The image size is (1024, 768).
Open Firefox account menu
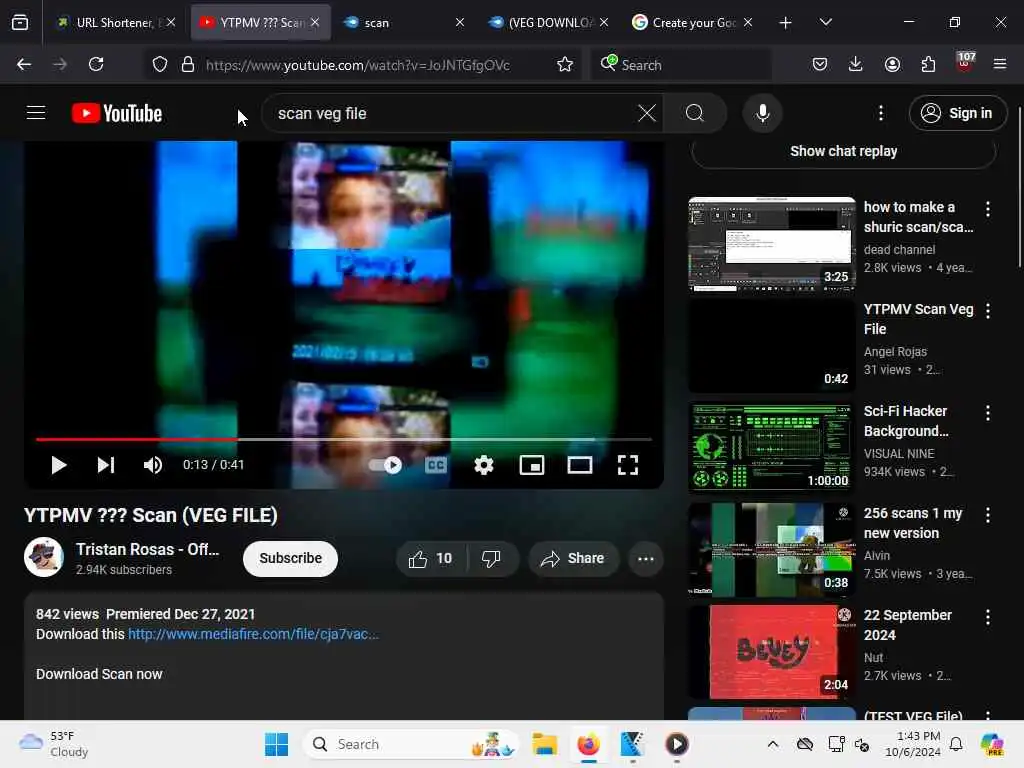(x=892, y=64)
